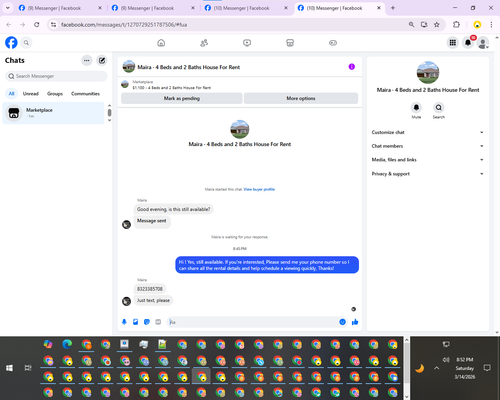The height and width of the screenshot is (400, 500).
Task: Open Chrome tab search dropdown
Action: pos(8,8)
